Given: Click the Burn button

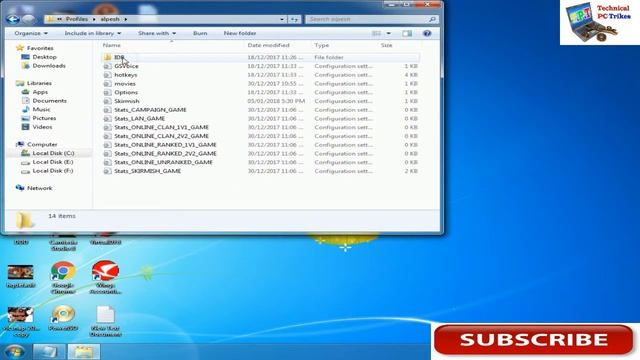Looking at the screenshot, I should pos(200,33).
